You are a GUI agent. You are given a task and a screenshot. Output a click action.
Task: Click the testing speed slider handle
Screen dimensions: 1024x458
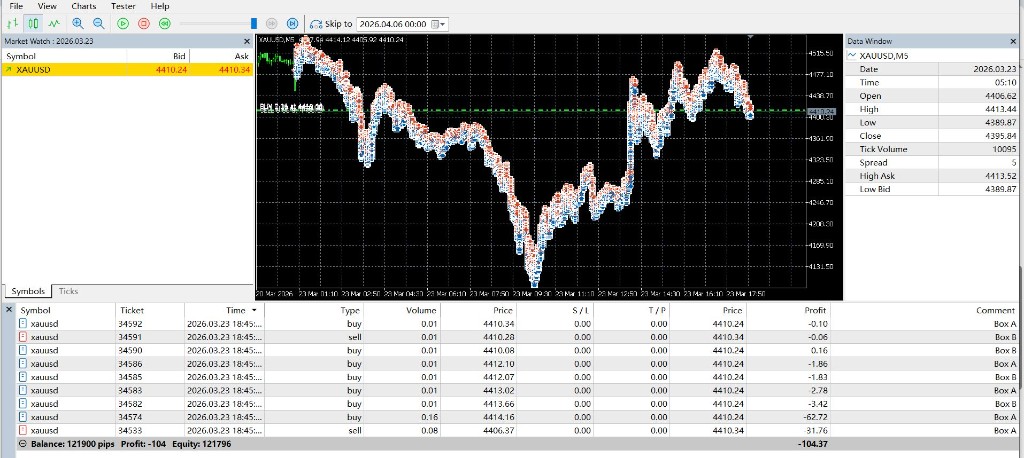(x=254, y=24)
